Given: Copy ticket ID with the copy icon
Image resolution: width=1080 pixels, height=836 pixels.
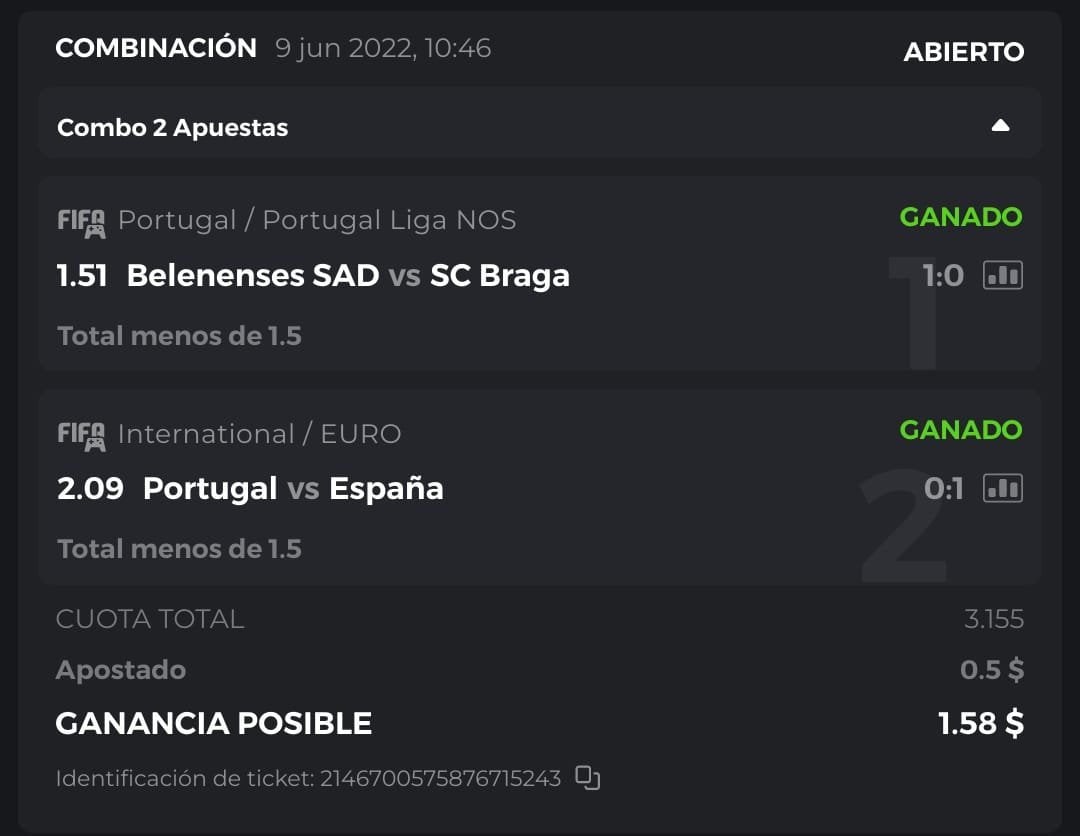Looking at the screenshot, I should click(588, 778).
